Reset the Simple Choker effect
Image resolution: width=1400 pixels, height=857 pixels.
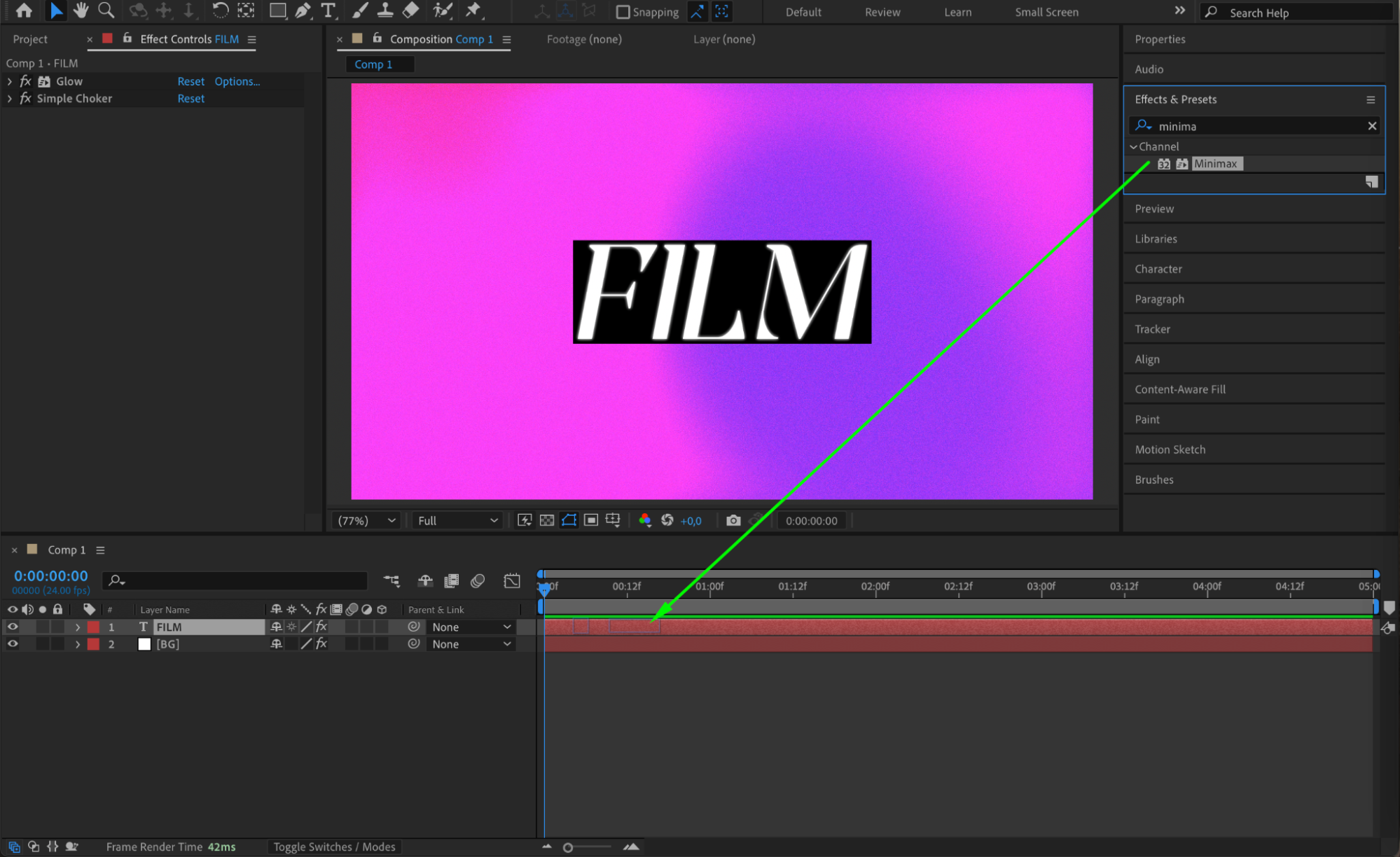(190, 99)
